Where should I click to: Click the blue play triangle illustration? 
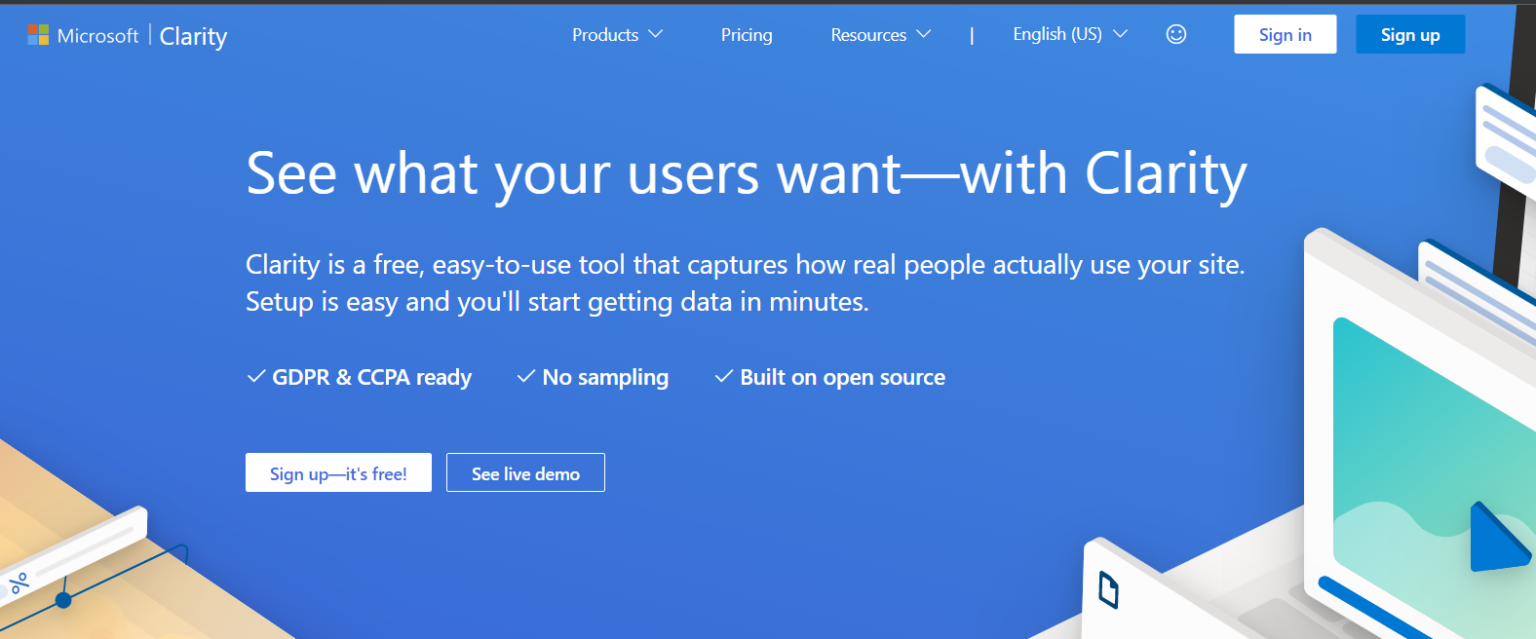coord(1500,537)
